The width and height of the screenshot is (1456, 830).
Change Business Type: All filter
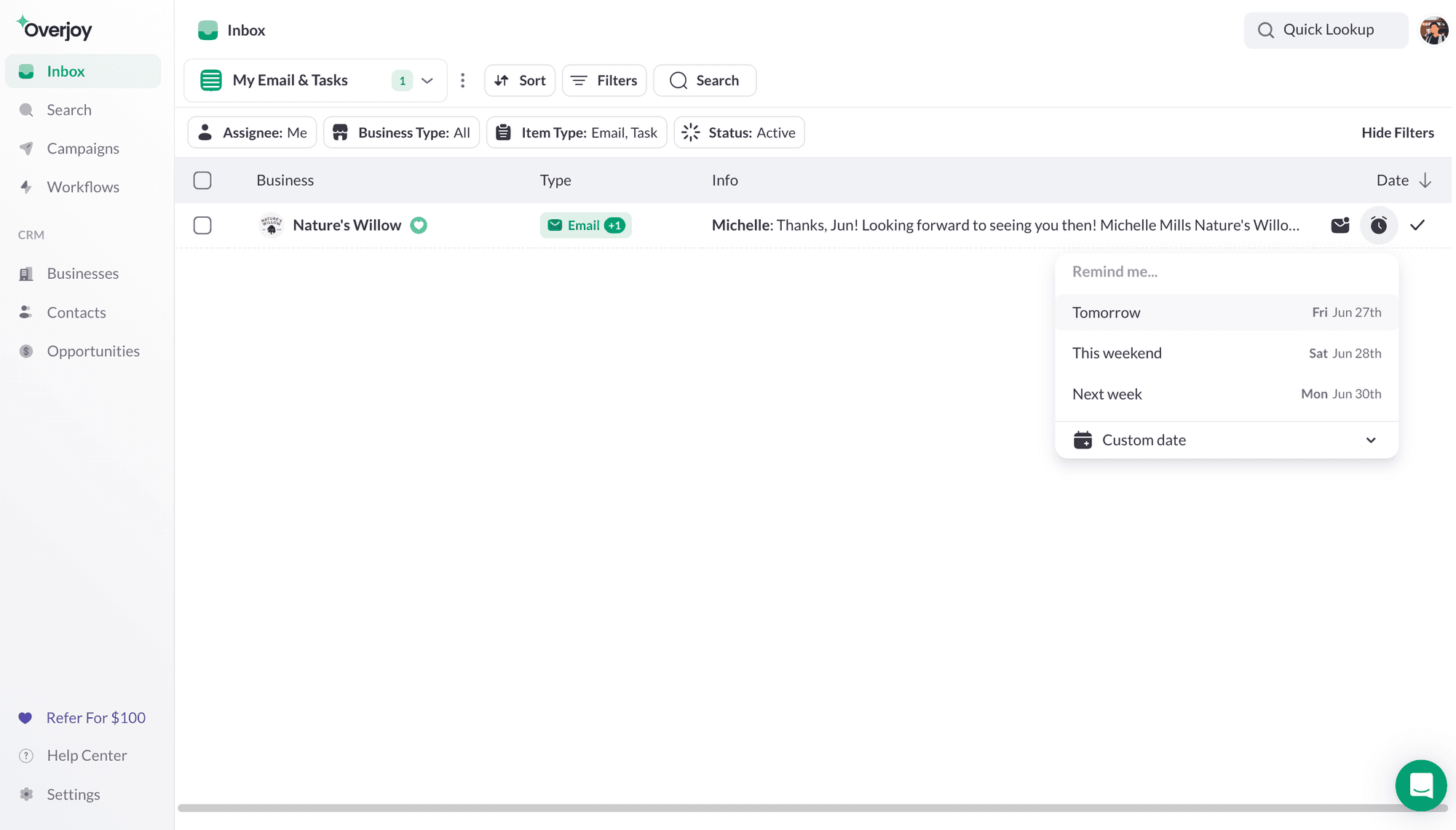click(x=401, y=133)
